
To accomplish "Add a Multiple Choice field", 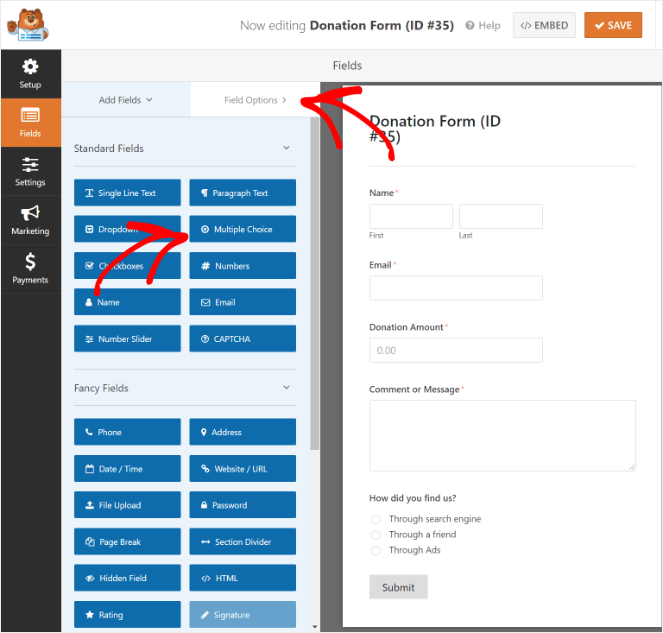I will pyautogui.click(x=242, y=229).
